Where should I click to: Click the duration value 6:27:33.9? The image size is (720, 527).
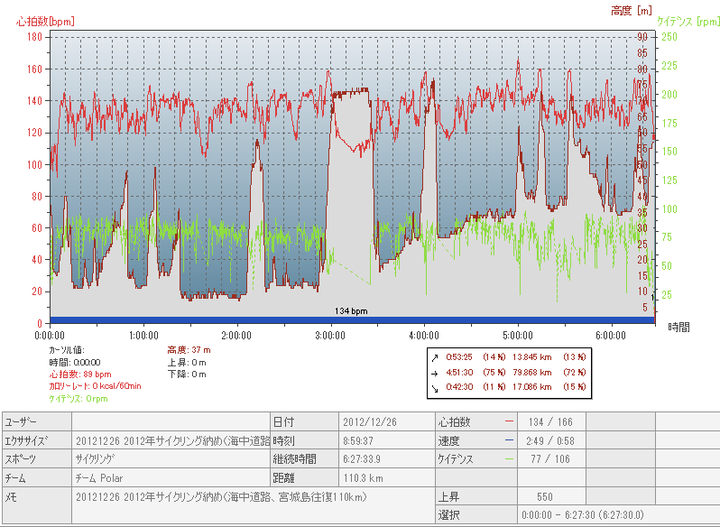click(362, 460)
